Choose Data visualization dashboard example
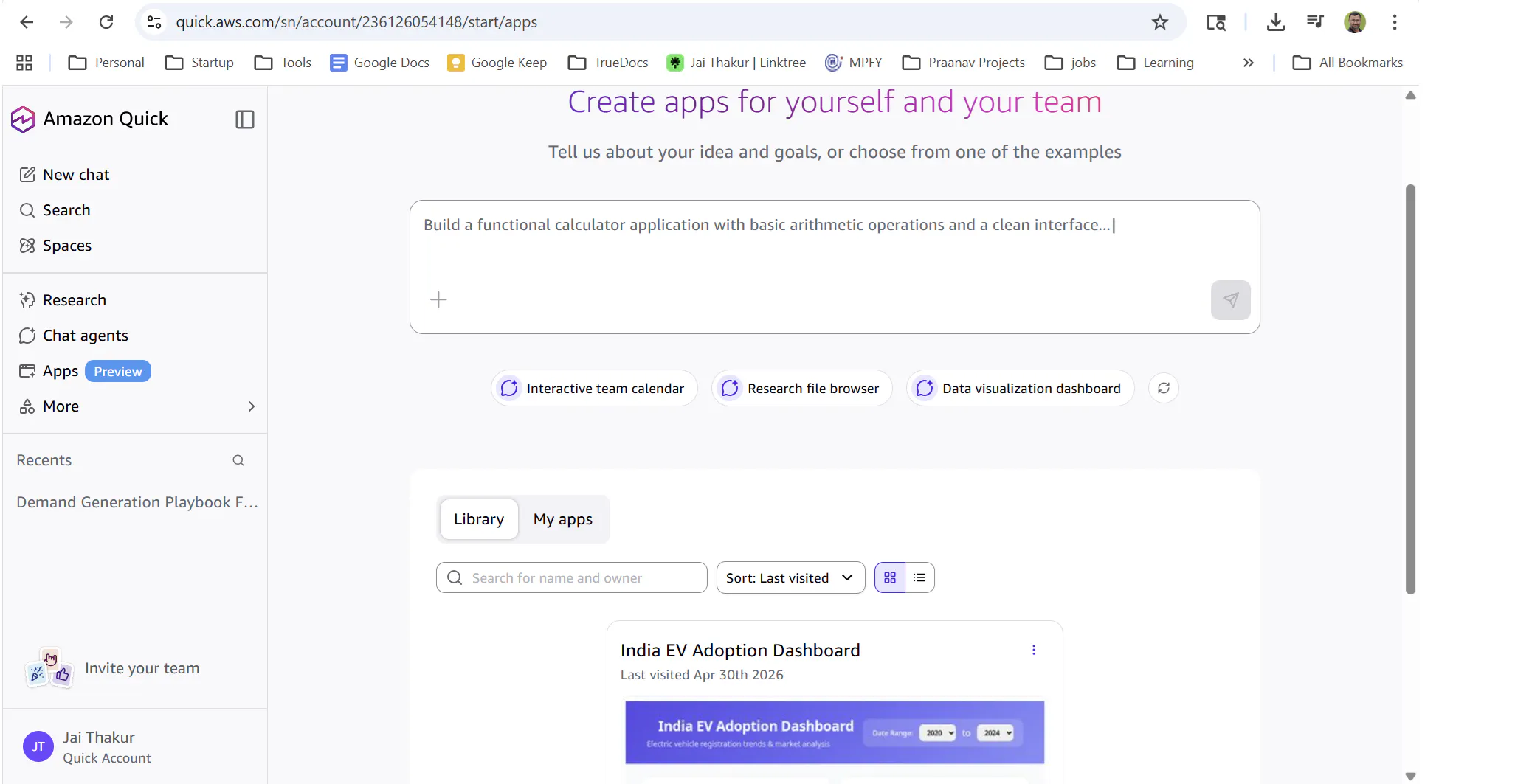The image size is (1515, 784). (1020, 388)
